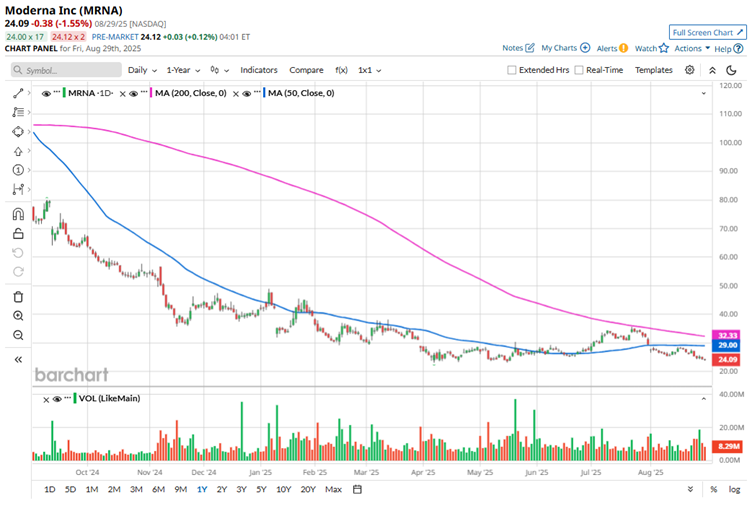The height and width of the screenshot is (511, 752).
Task: Select the Max range tab
Action: click(x=333, y=489)
